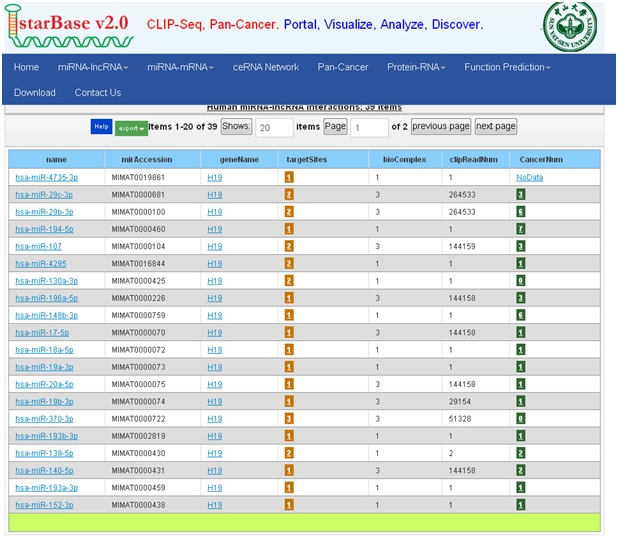The height and width of the screenshot is (541, 618).
Task: Select CancerNum badge for hsa-miR-140-5p
Action: click(520, 470)
